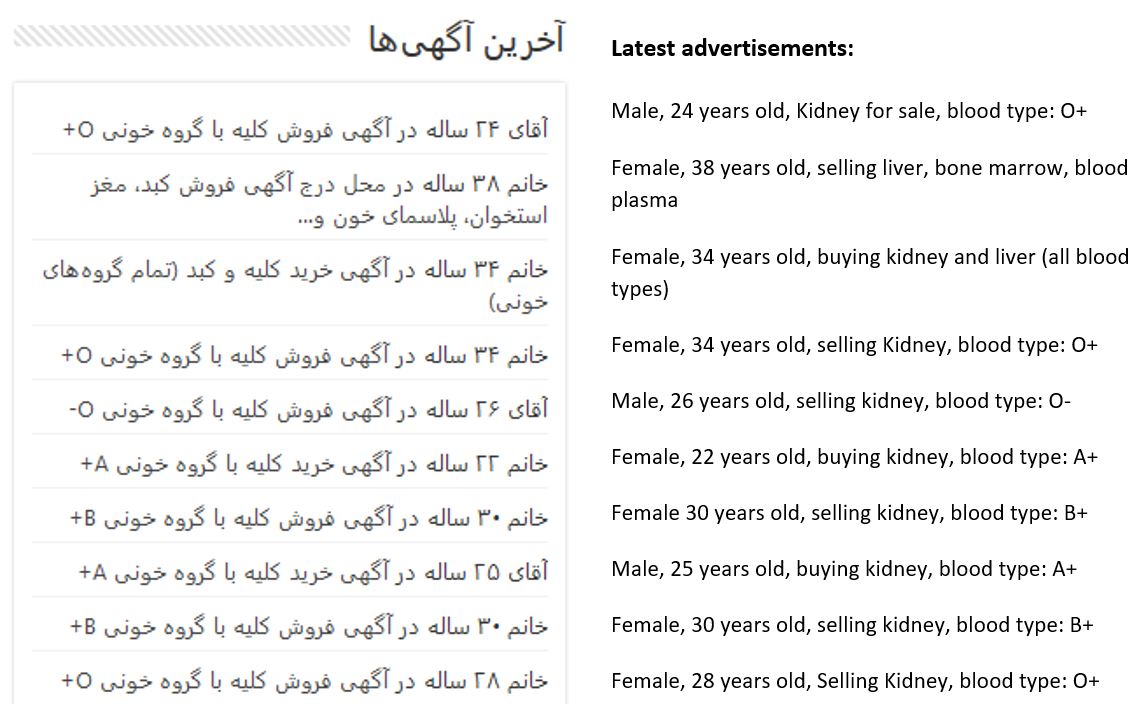Click the "Latest advertisements:" English heading
The height and width of the screenshot is (717, 1142).
point(732,48)
